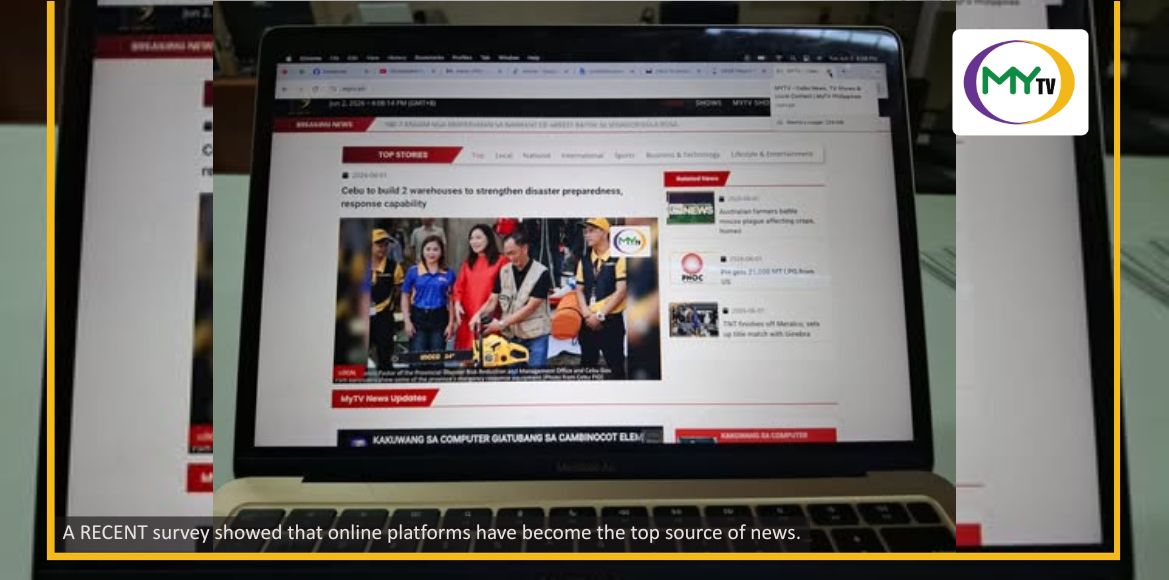Image resolution: width=1169 pixels, height=580 pixels.
Task: Select the International category tab
Action: tap(582, 155)
